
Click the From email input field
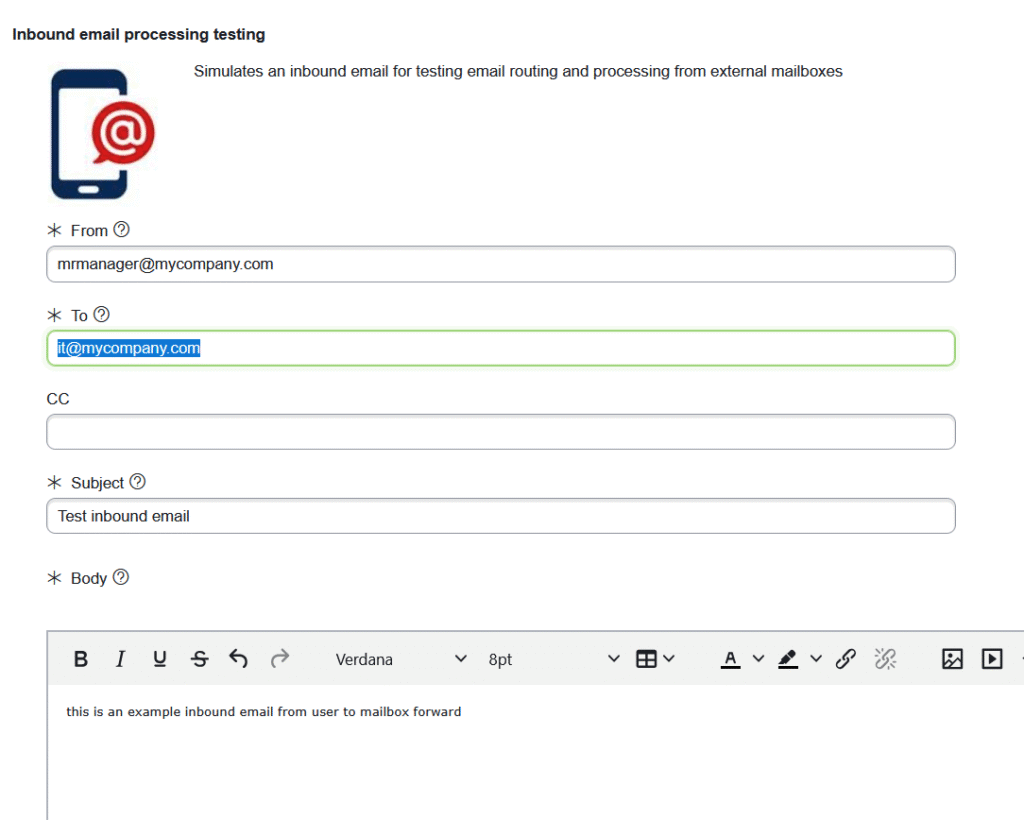500,265
